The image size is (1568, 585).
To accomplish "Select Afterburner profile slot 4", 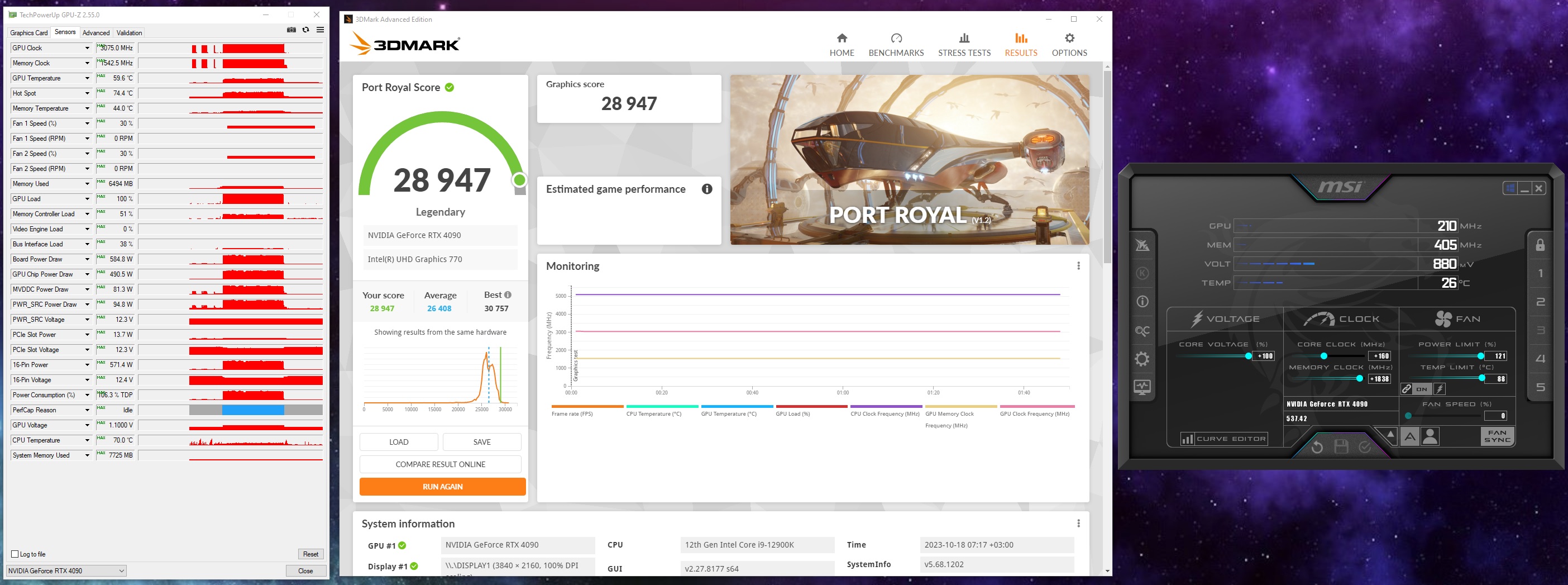I will click(1541, 359).
